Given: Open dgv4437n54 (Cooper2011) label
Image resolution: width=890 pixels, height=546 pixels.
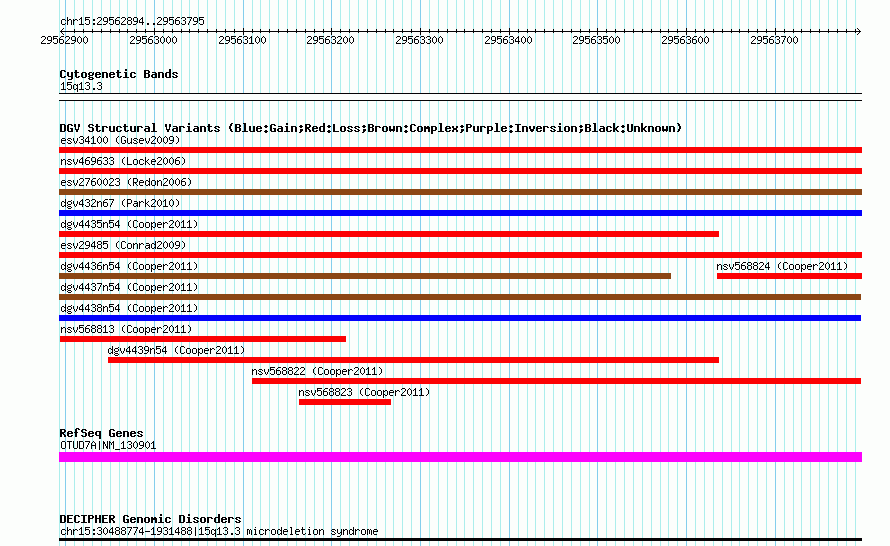Looking at the screenshot, I should click(x=129, y=287).
